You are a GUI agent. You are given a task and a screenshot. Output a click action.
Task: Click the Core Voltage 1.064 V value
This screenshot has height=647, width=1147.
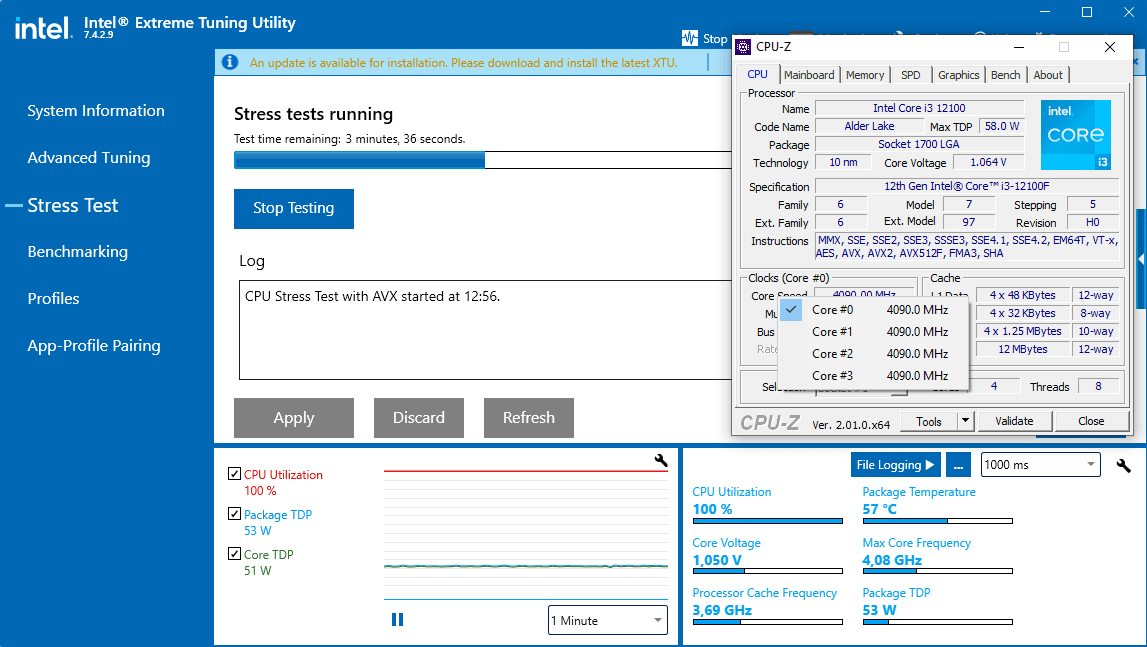pos(988,162)
